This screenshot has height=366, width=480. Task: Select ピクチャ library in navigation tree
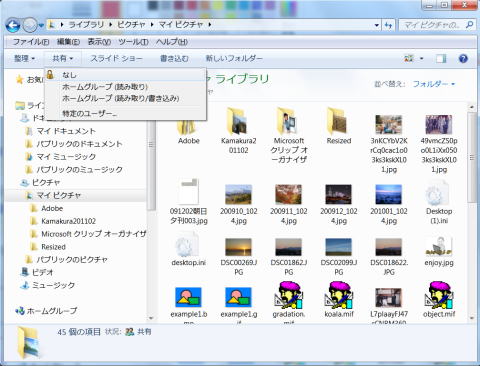click(x=46, y=183)
